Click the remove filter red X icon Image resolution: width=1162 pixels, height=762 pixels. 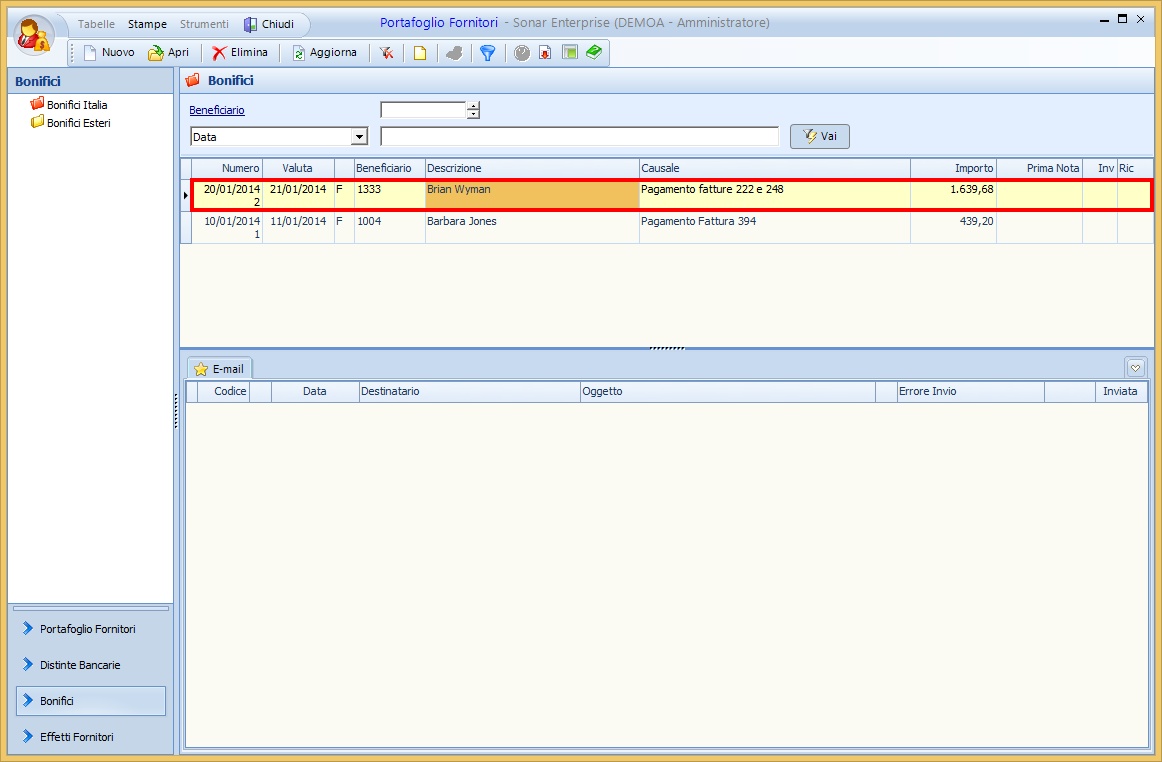tap(386, 53)
